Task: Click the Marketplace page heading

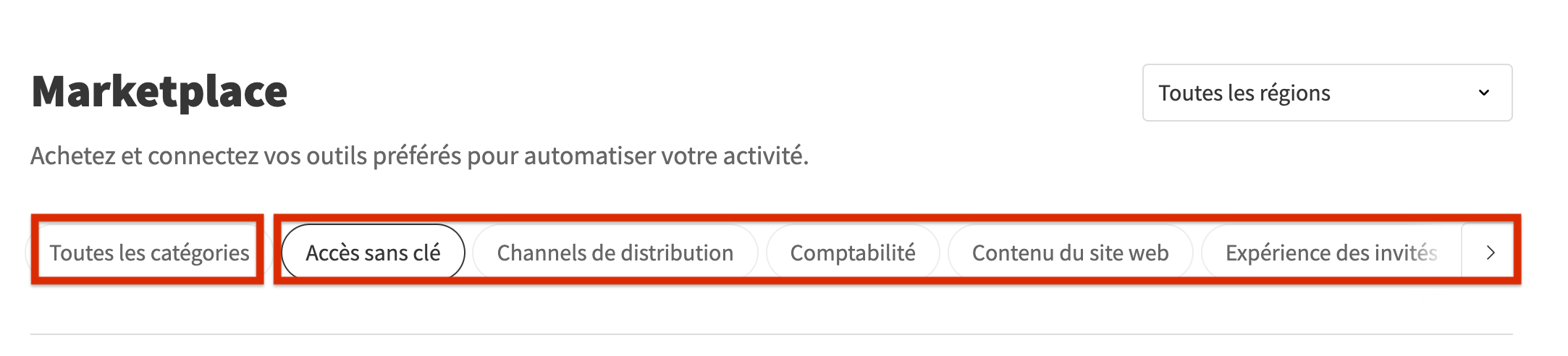Action: point(159,92)
